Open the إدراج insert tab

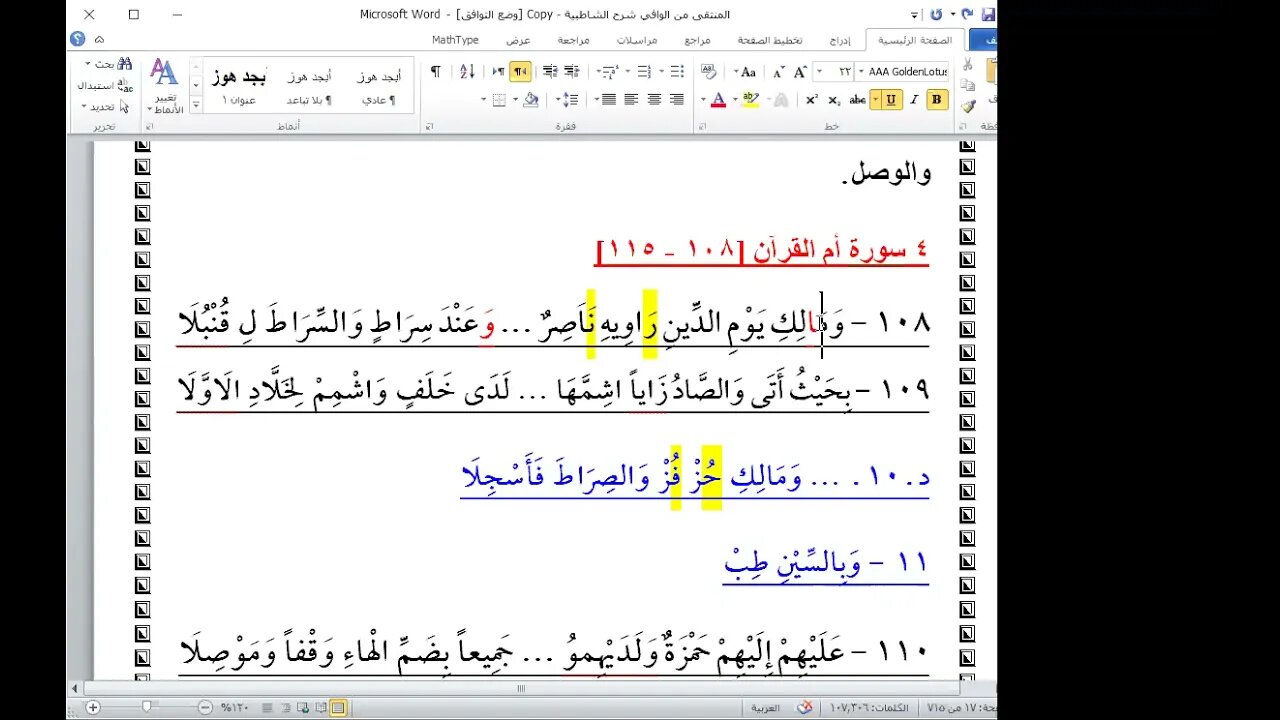point(840,41)
